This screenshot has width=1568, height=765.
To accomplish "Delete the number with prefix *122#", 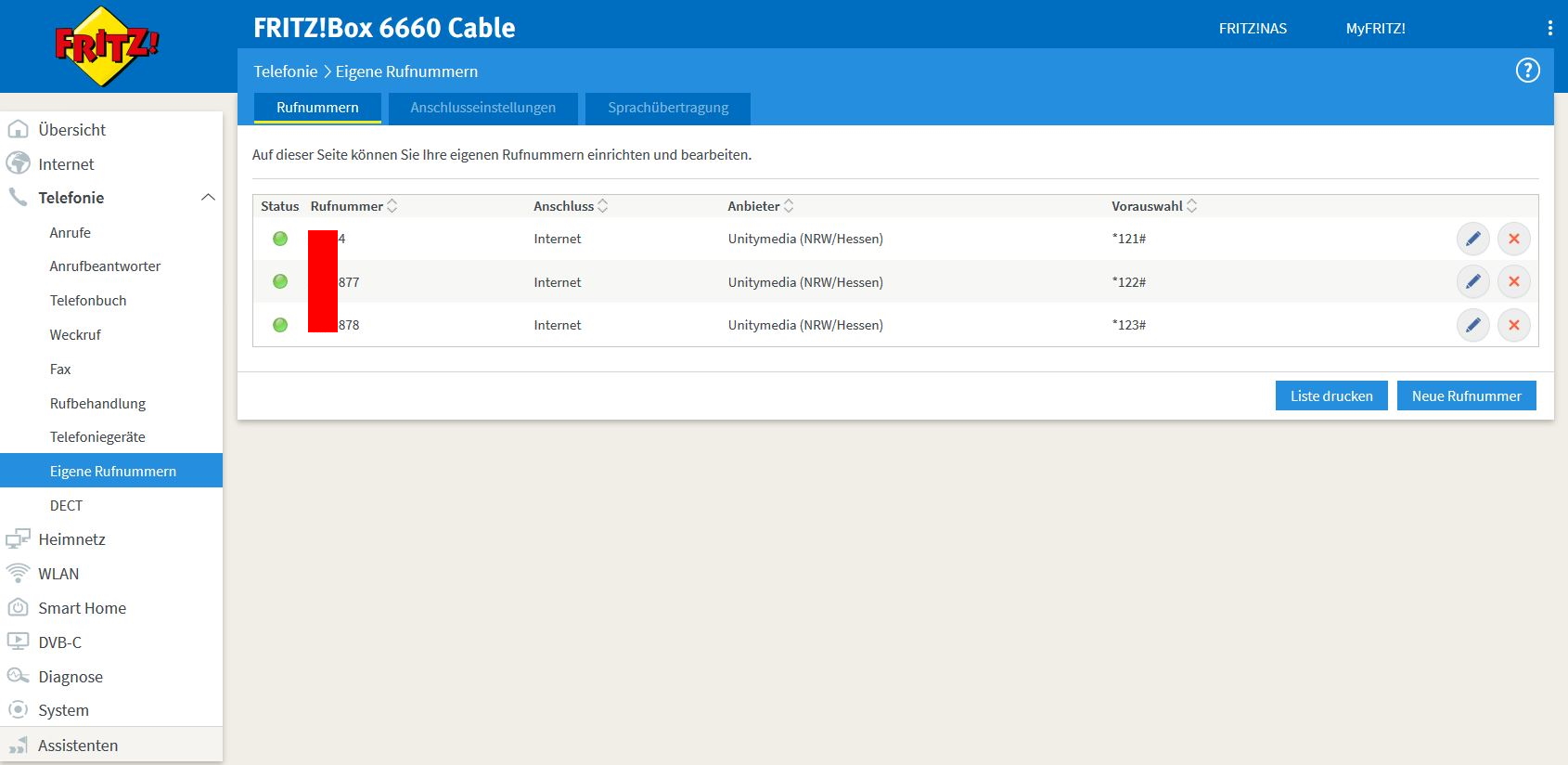I will 1513,281.
